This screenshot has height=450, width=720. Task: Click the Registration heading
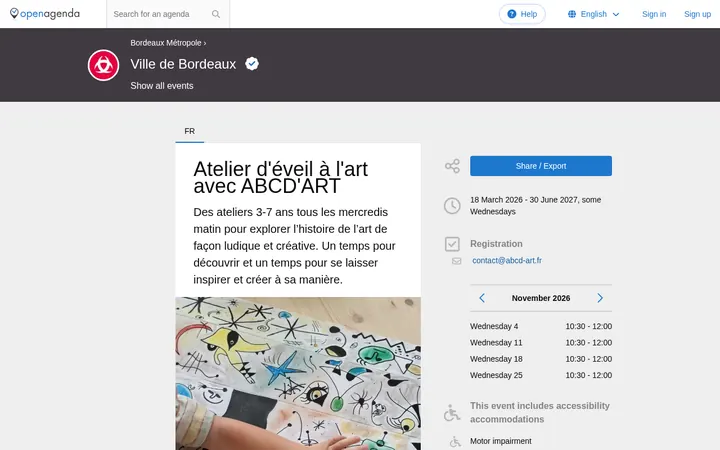pos(496,244)
